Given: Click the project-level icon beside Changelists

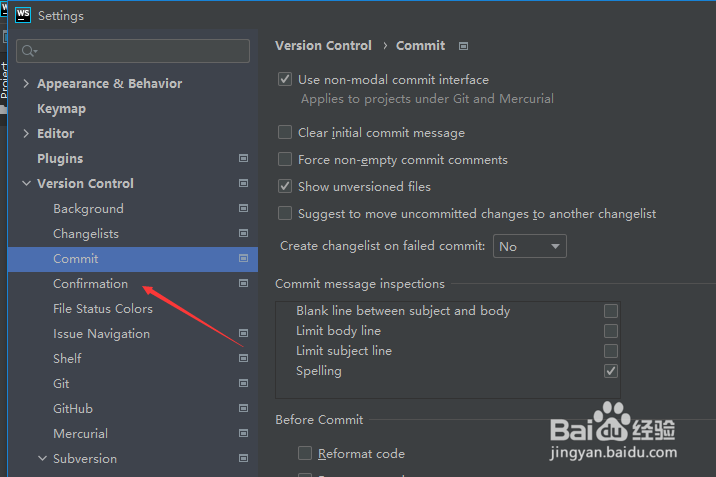Looking at the screenshot, I should point(243,233).
